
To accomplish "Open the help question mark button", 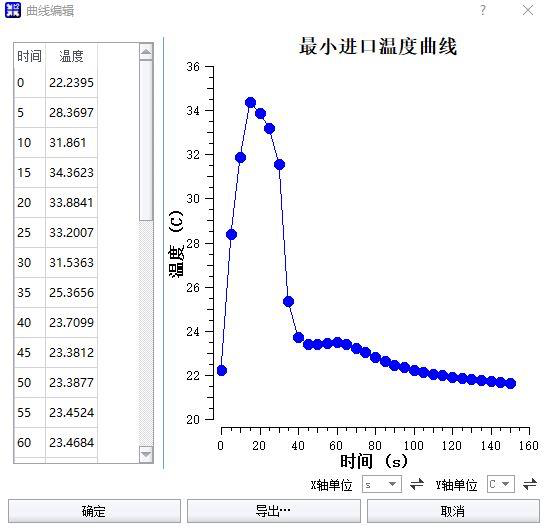I will pos(483,10).
